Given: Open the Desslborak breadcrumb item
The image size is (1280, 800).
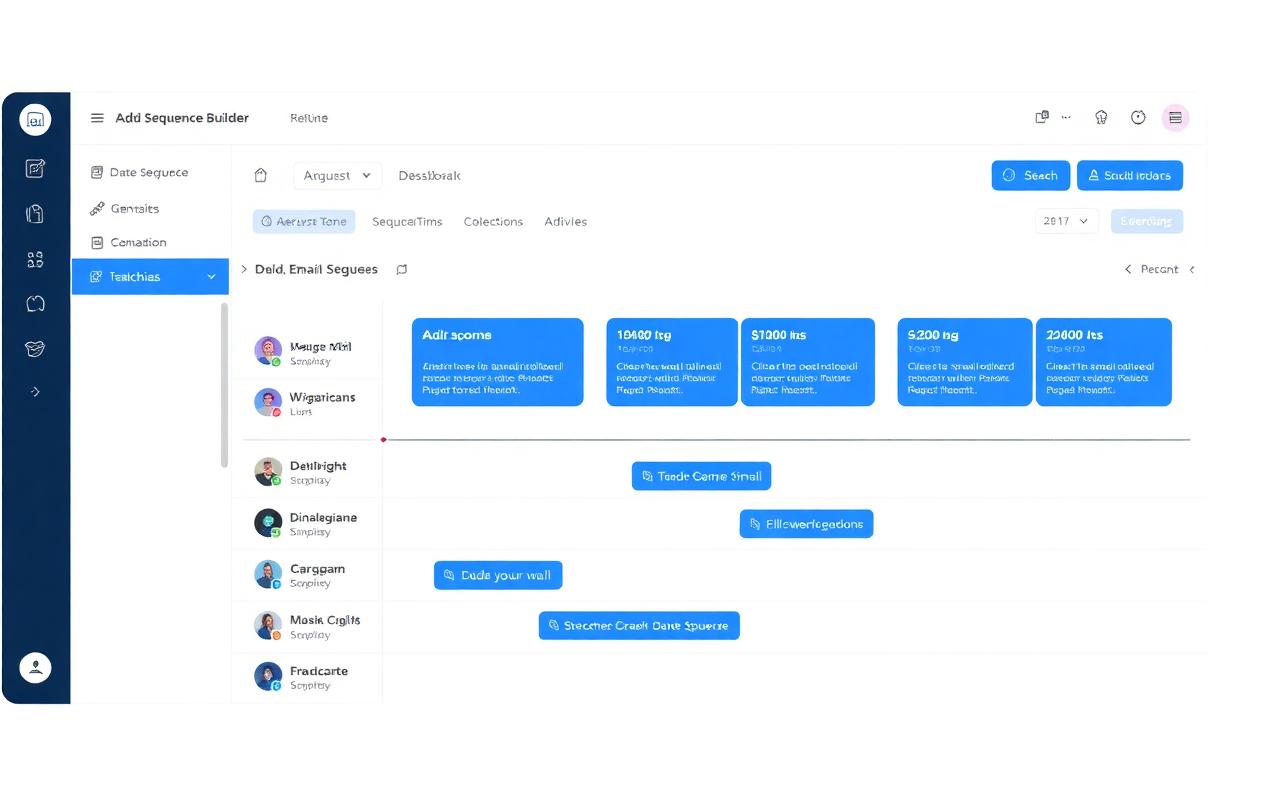Looking at the screenshot, I should [429, 175].
